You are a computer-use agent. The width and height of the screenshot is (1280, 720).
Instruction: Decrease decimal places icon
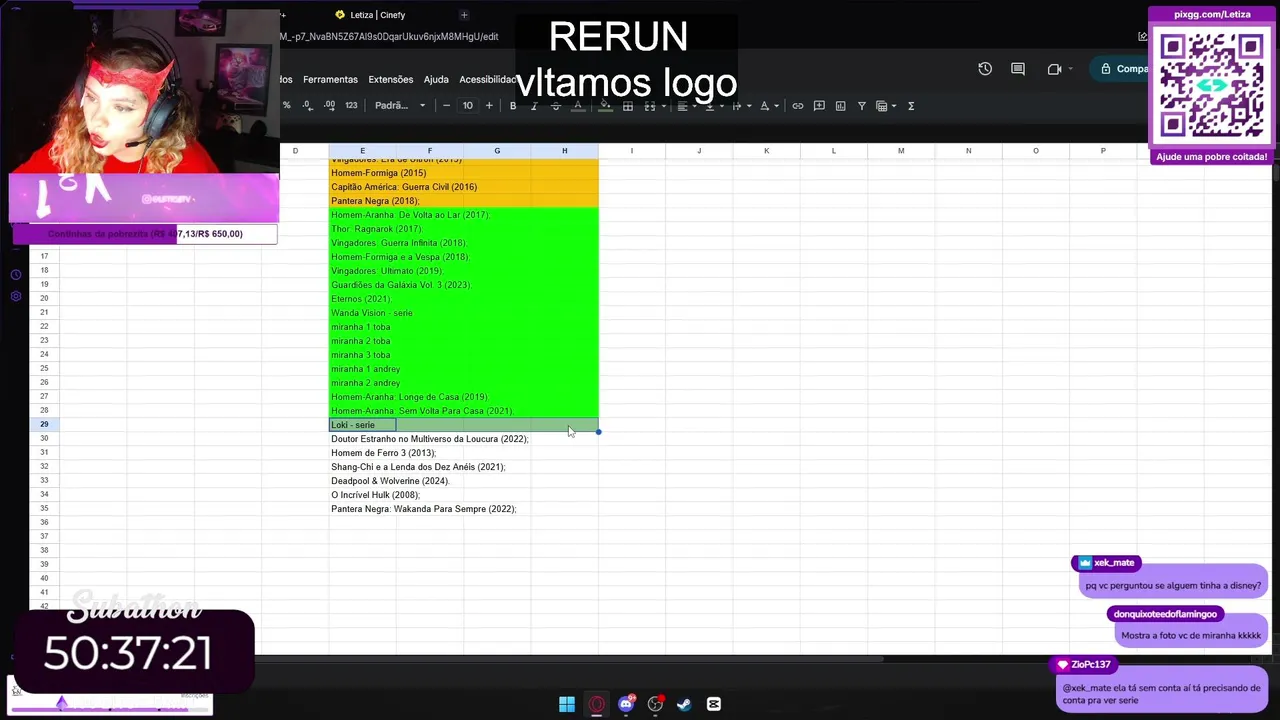307,106
